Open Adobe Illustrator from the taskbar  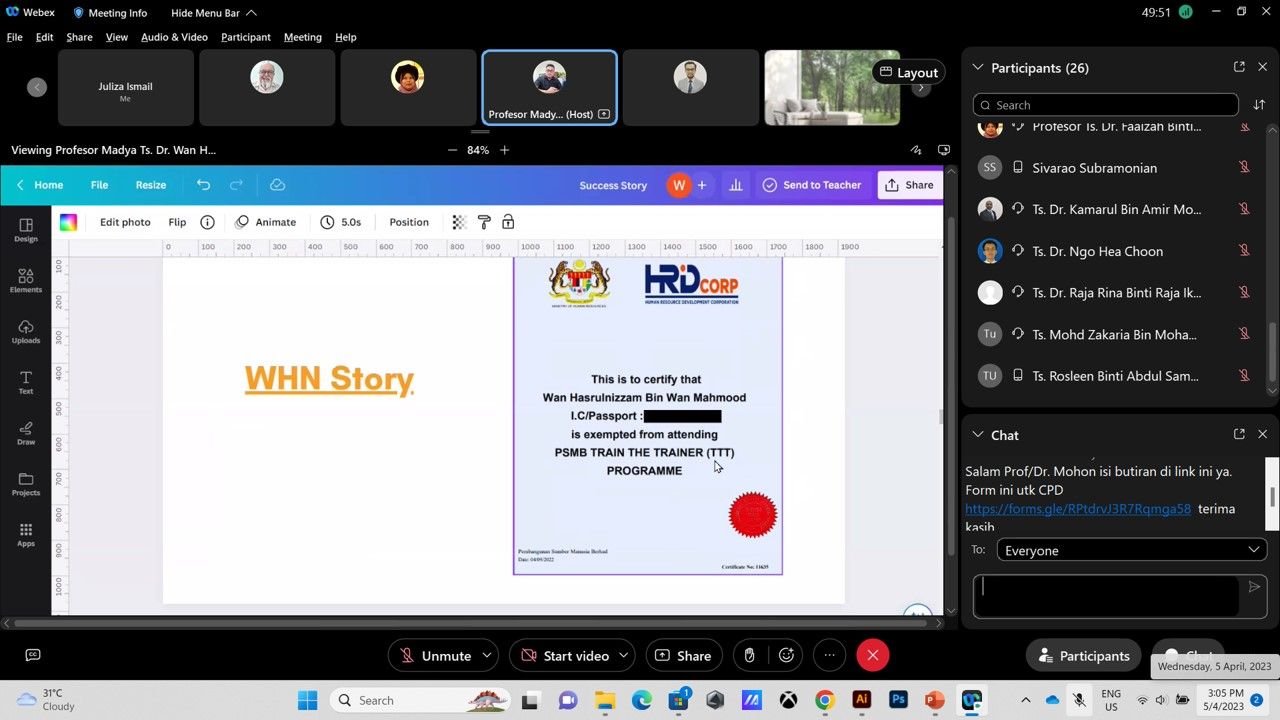click(x=861, y=700)
